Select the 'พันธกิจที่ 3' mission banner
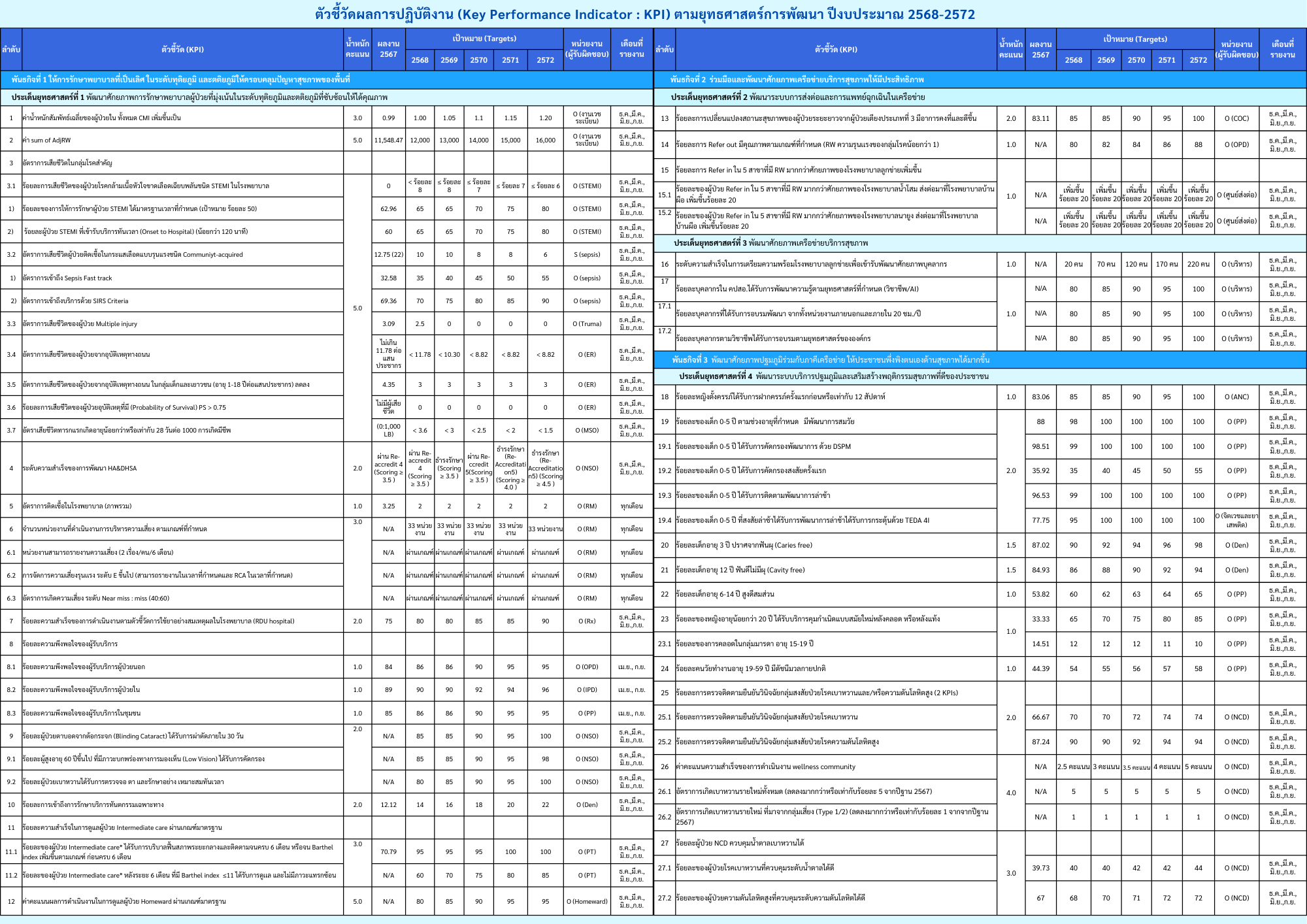This screenshot has width=1307, height=924. [980, 360]
